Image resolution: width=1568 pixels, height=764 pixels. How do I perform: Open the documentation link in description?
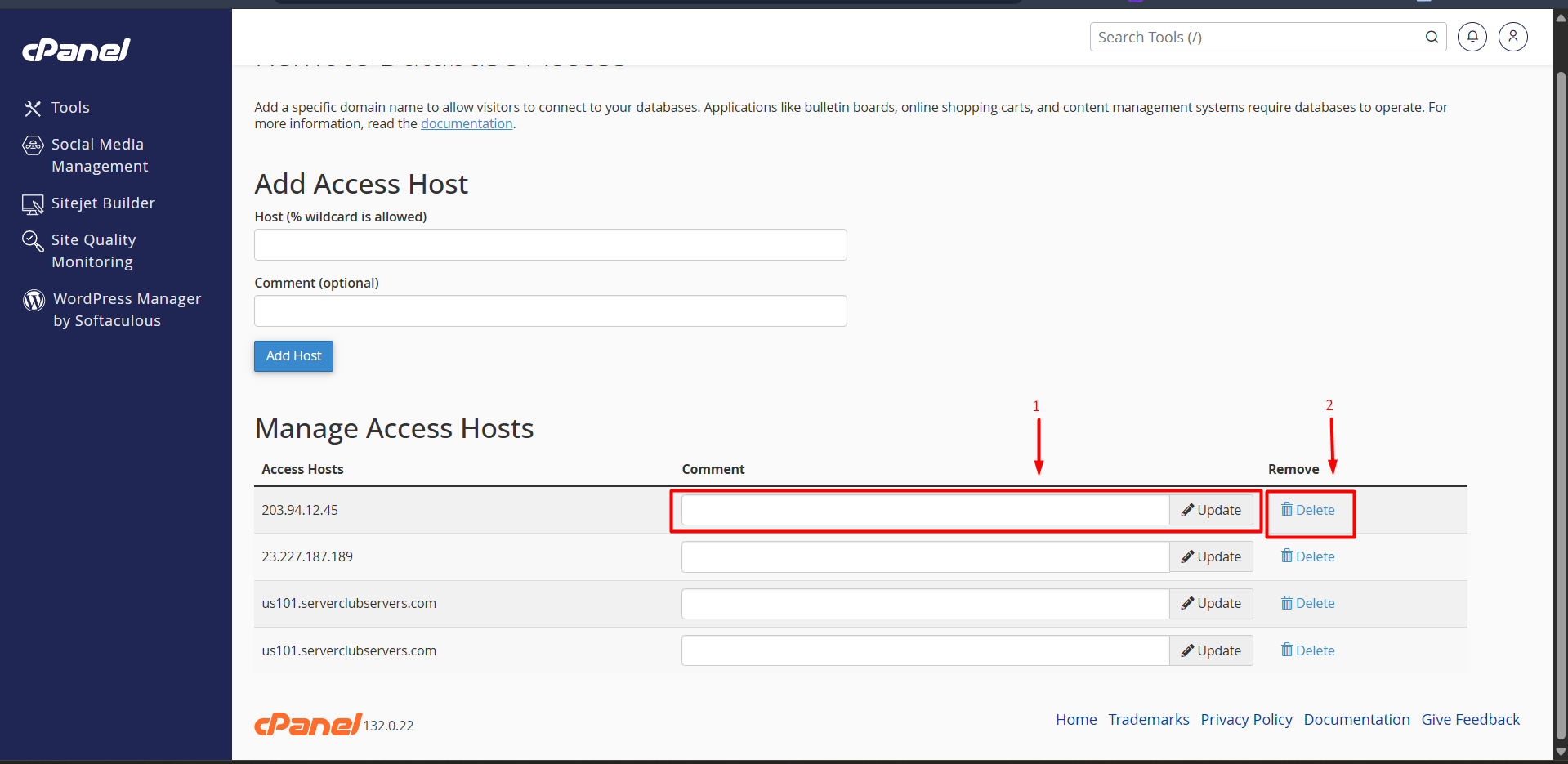(x=467, y=123)
